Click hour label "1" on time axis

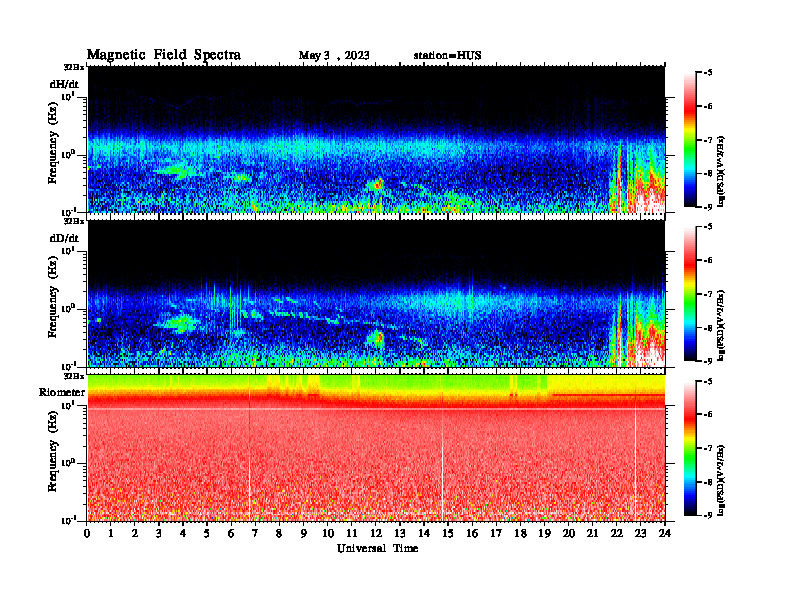111,533
